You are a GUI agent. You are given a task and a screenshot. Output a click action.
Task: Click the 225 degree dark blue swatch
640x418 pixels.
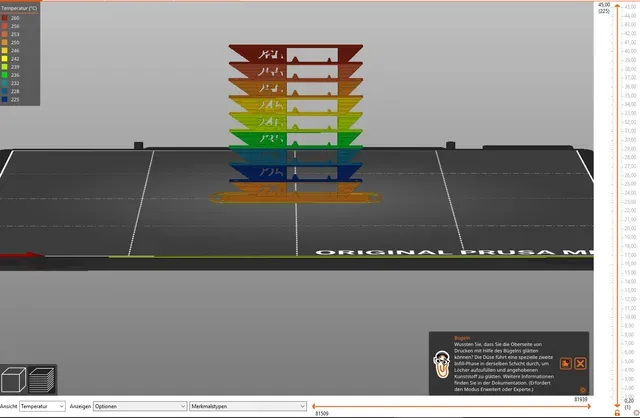pyautogui.click(x=4, y=100)
